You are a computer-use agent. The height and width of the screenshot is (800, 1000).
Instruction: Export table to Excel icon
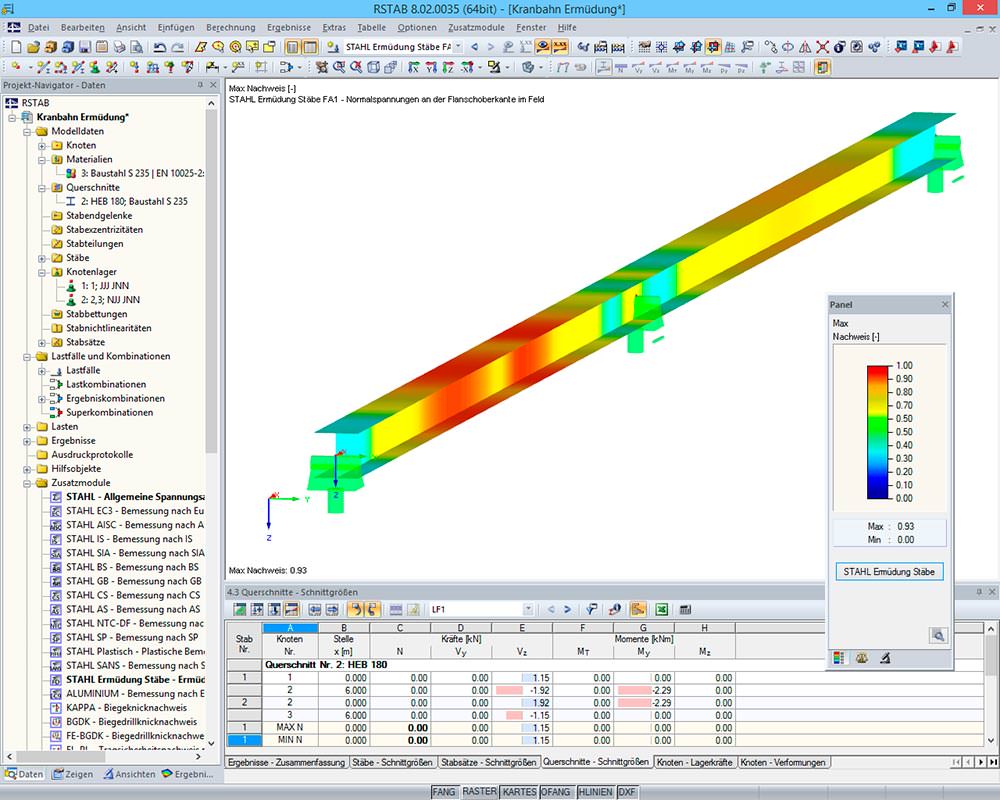pos(662,610)
